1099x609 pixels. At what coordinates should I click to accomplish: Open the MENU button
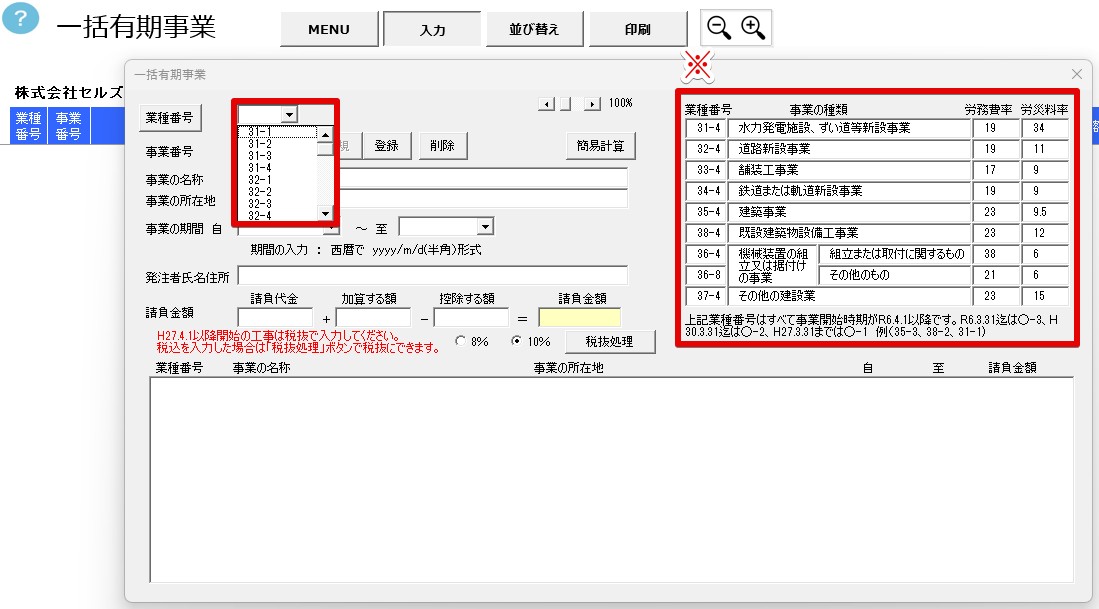point(329,29)
